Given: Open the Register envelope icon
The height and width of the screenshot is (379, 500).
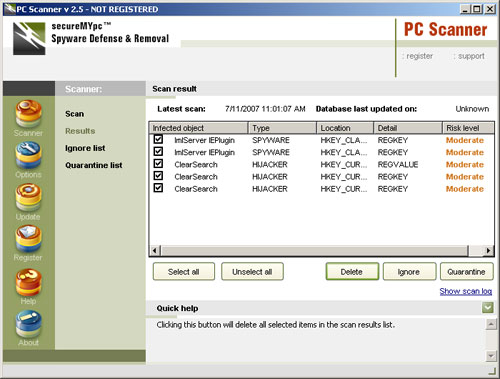Looking at the screenshot, I should click(28, 239).
